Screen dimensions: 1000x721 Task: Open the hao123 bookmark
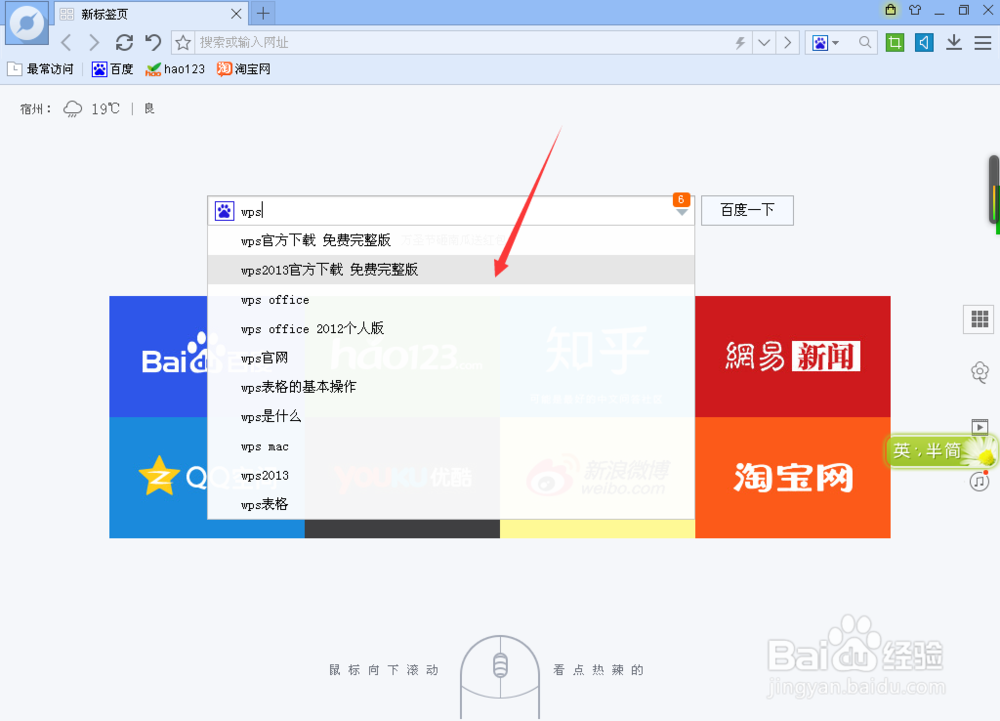[174, 68]
